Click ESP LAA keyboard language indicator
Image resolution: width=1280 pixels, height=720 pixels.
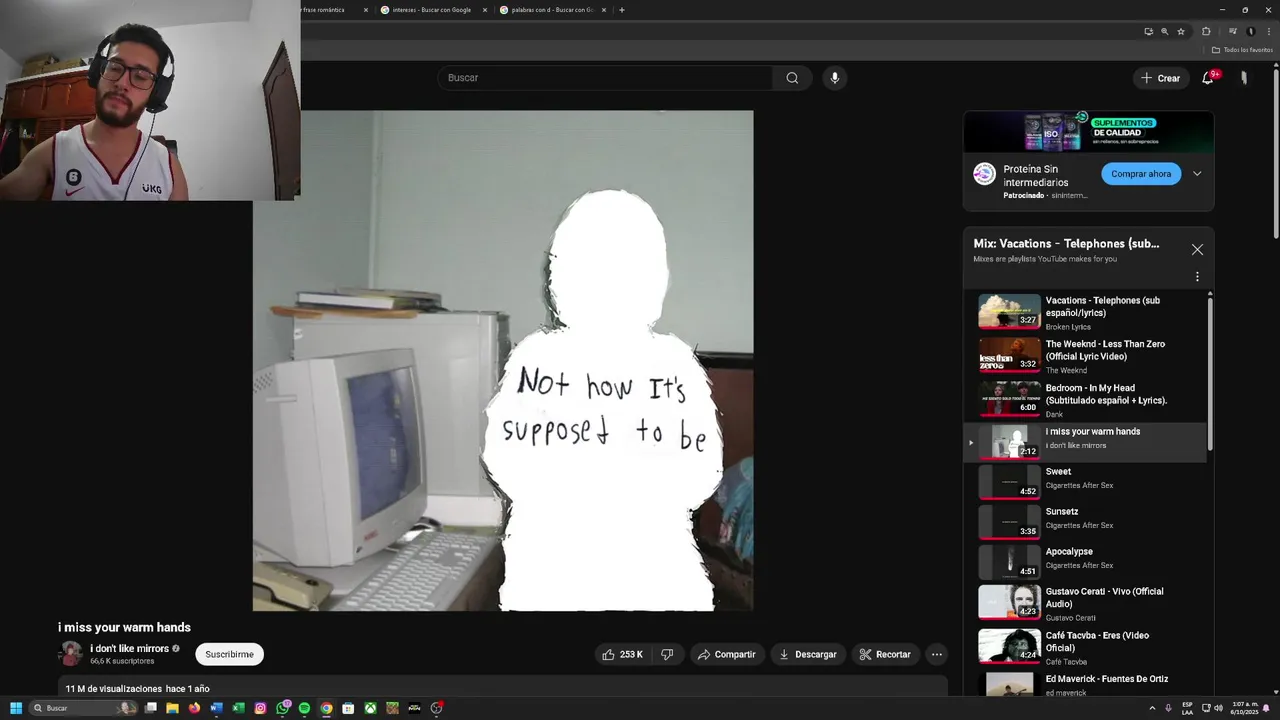[x=1187, y=708]
